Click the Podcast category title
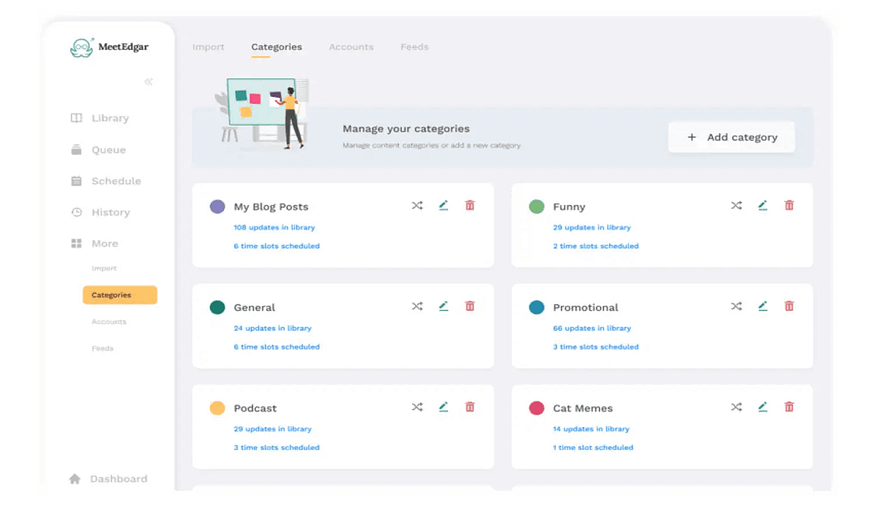This screenshot has width=875, height=506. [254, 408]
